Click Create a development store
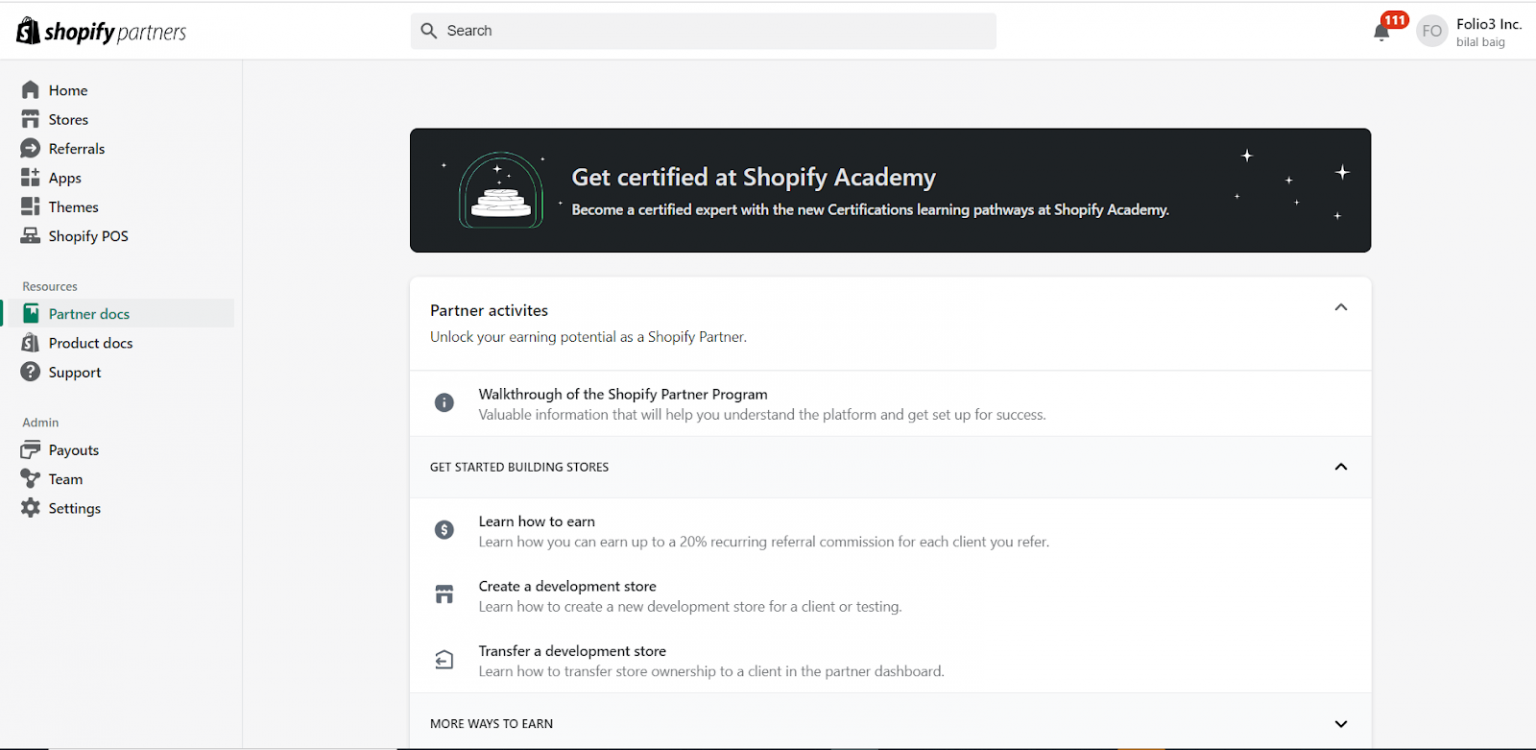This screenshot has width=1536, height=750. click(x=567, y=586)
